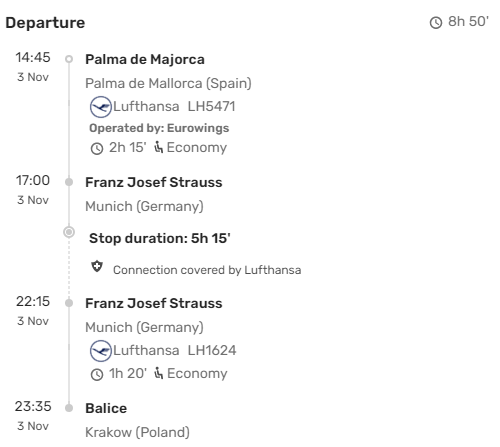Click the Lufthansa logo beside LH1624
The height and width of the screenshot is (447, 500).
coord(101,351)
